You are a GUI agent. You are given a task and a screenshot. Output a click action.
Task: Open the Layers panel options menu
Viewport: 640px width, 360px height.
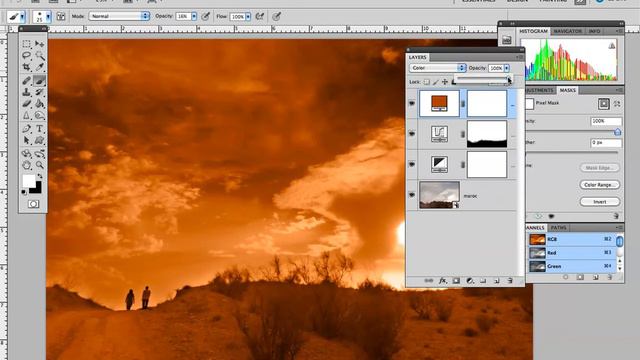[520, 57]
